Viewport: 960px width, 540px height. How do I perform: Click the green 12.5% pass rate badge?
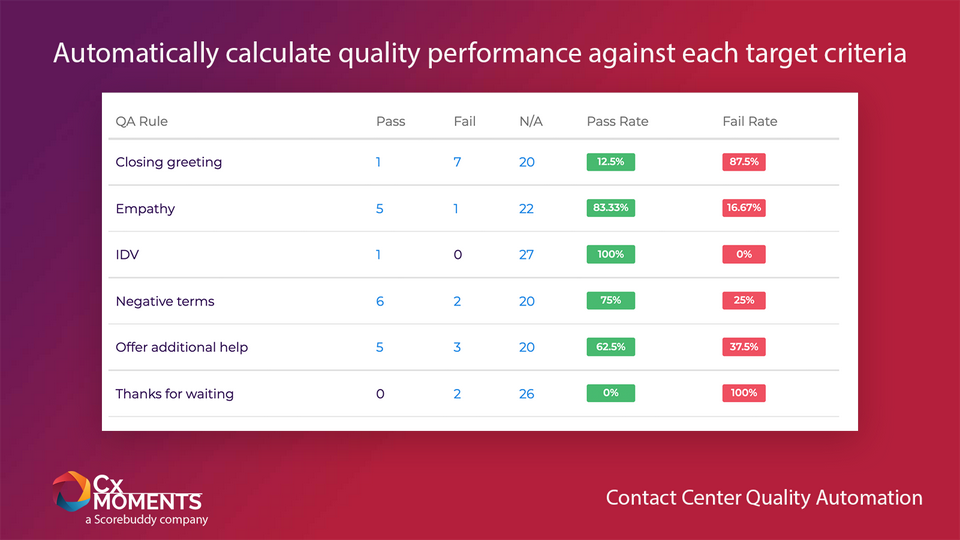(x=610, y=162)
